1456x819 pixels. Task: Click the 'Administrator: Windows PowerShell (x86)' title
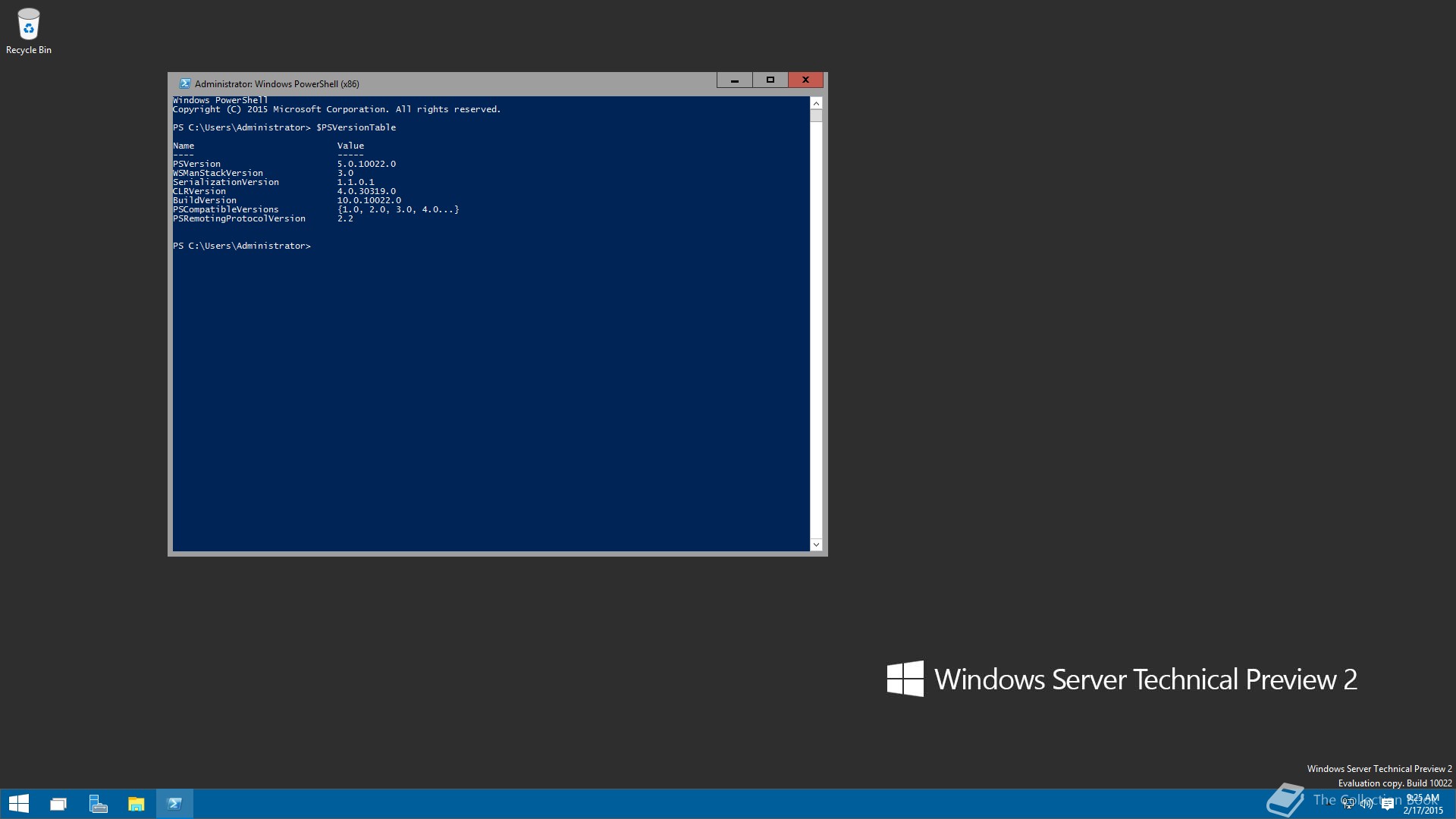click(277, 84)
